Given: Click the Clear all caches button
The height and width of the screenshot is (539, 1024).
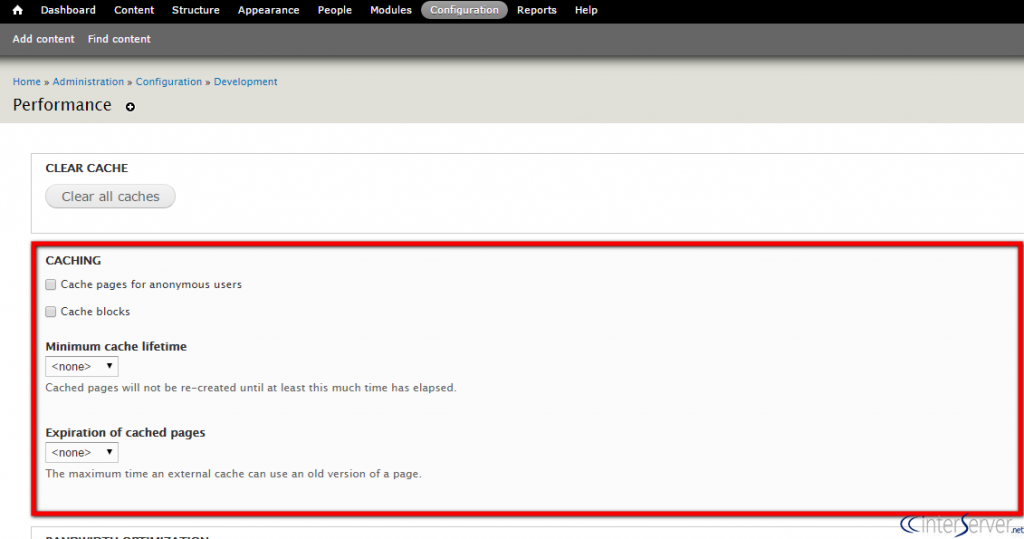Looking at the screenshot, I should click(110, 196).
